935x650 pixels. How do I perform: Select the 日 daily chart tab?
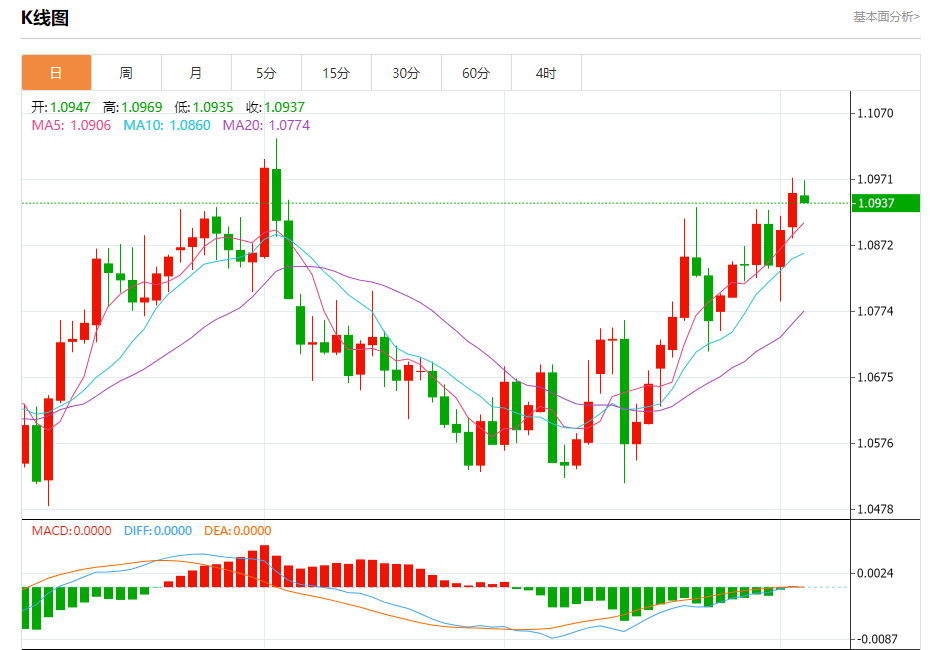click(56, 73)
